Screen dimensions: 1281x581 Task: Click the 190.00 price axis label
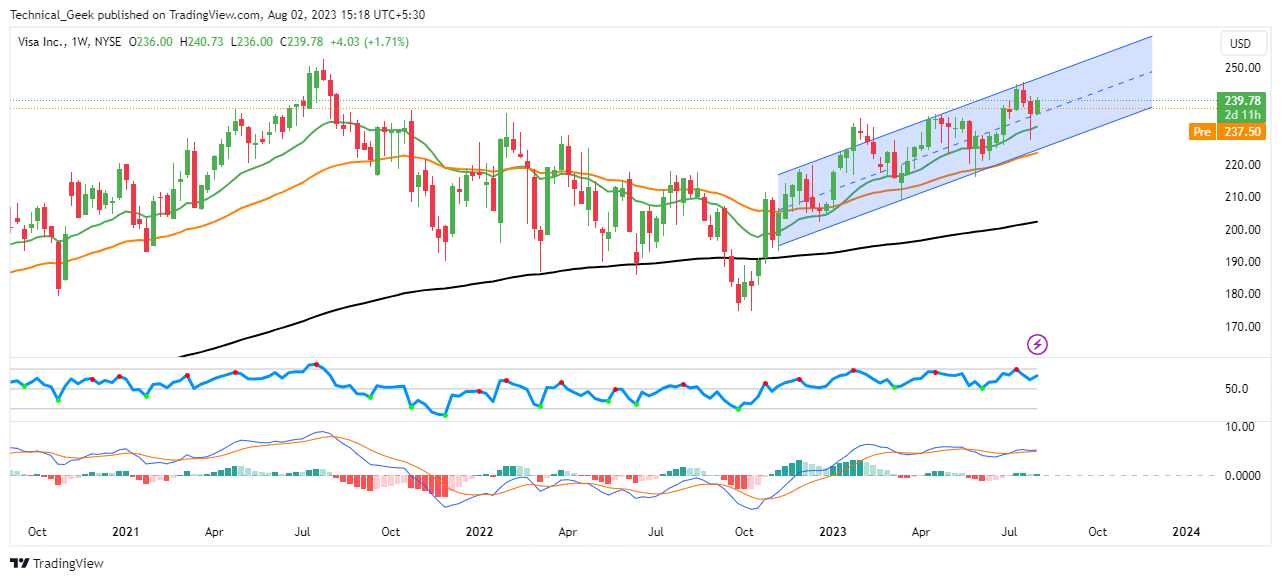pyautogui.click(x=1241, y=262)
